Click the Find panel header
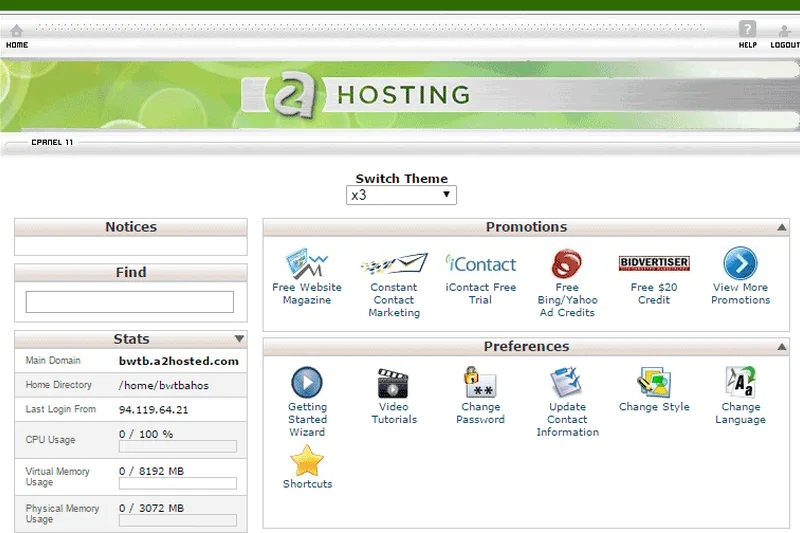This screenshot has height=533, width=800. [x=131, y=272]
